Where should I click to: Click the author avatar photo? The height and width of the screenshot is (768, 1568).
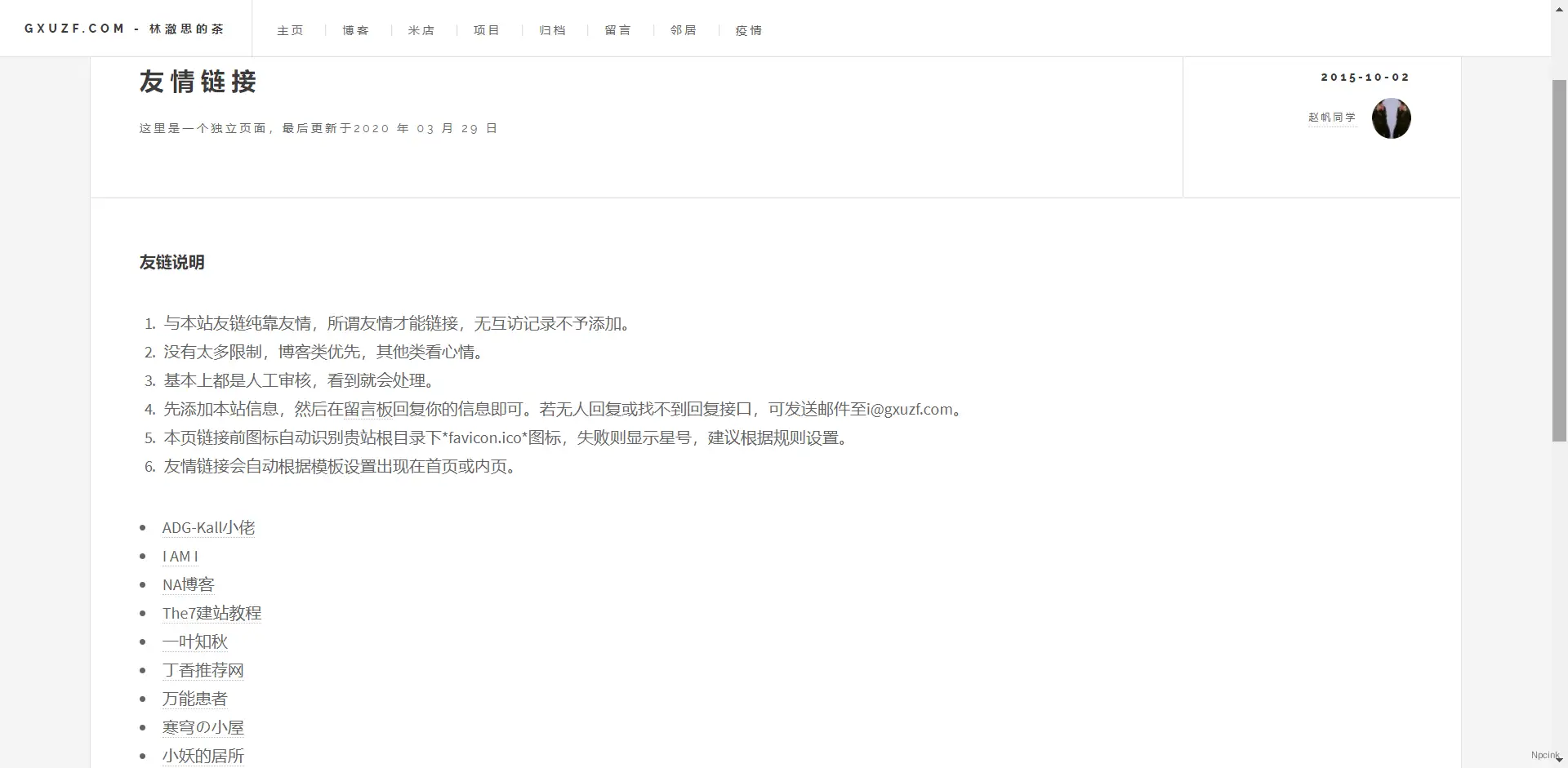(1391, 118)
